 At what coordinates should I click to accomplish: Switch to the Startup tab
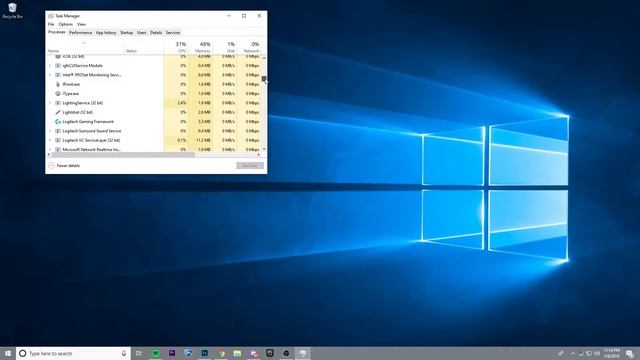[x=127, y=33]
